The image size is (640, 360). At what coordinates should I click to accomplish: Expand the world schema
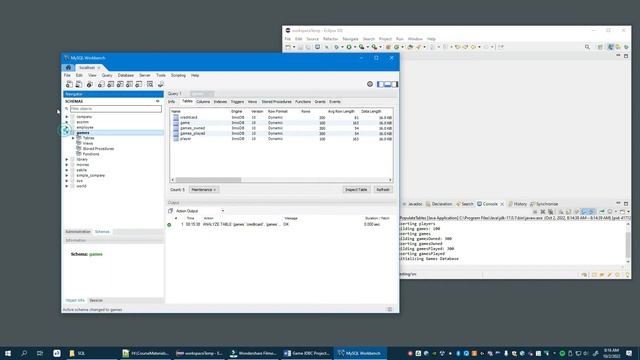(x=67, y=186)
